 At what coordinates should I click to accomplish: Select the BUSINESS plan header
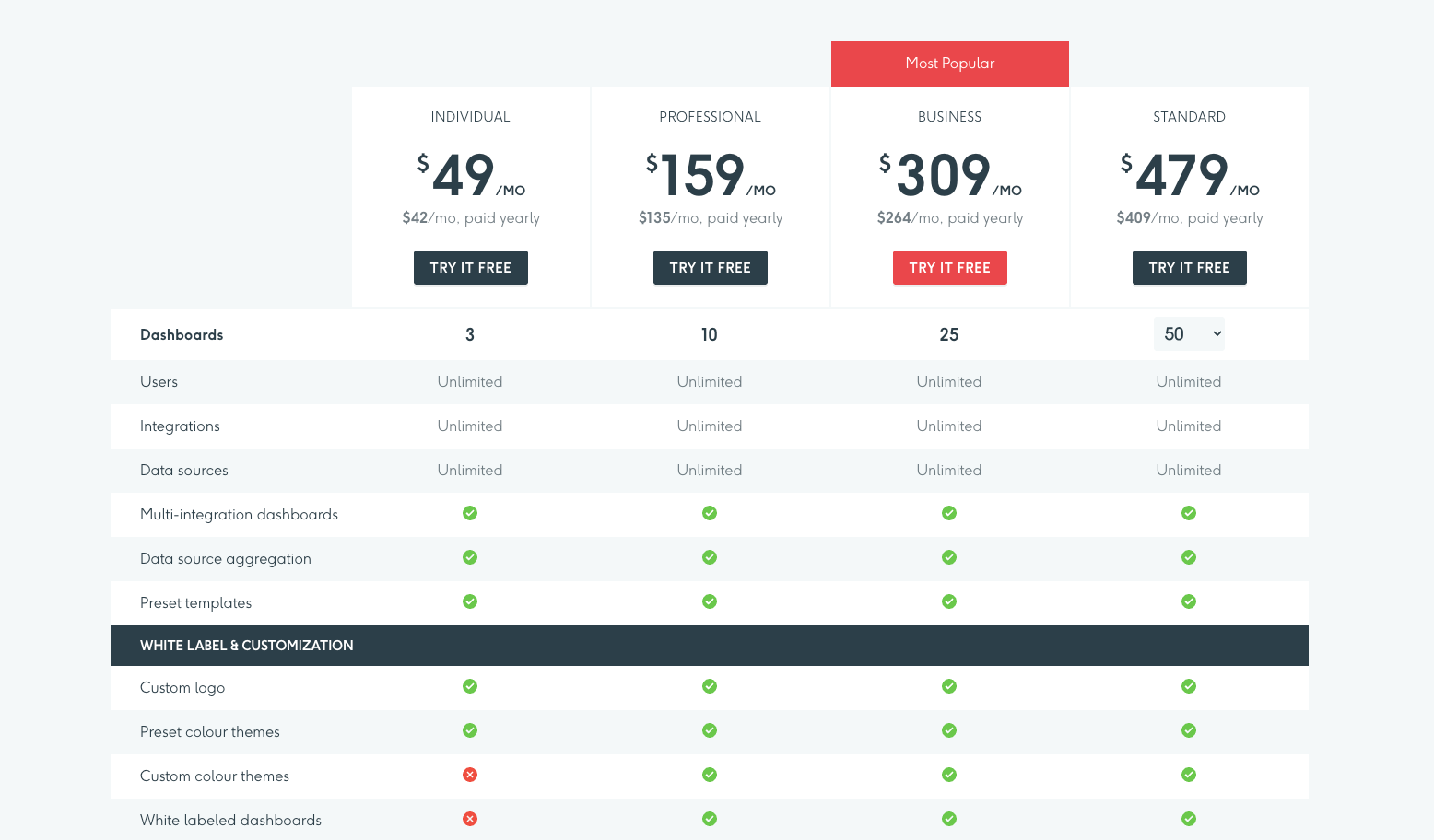pos(949,116)
